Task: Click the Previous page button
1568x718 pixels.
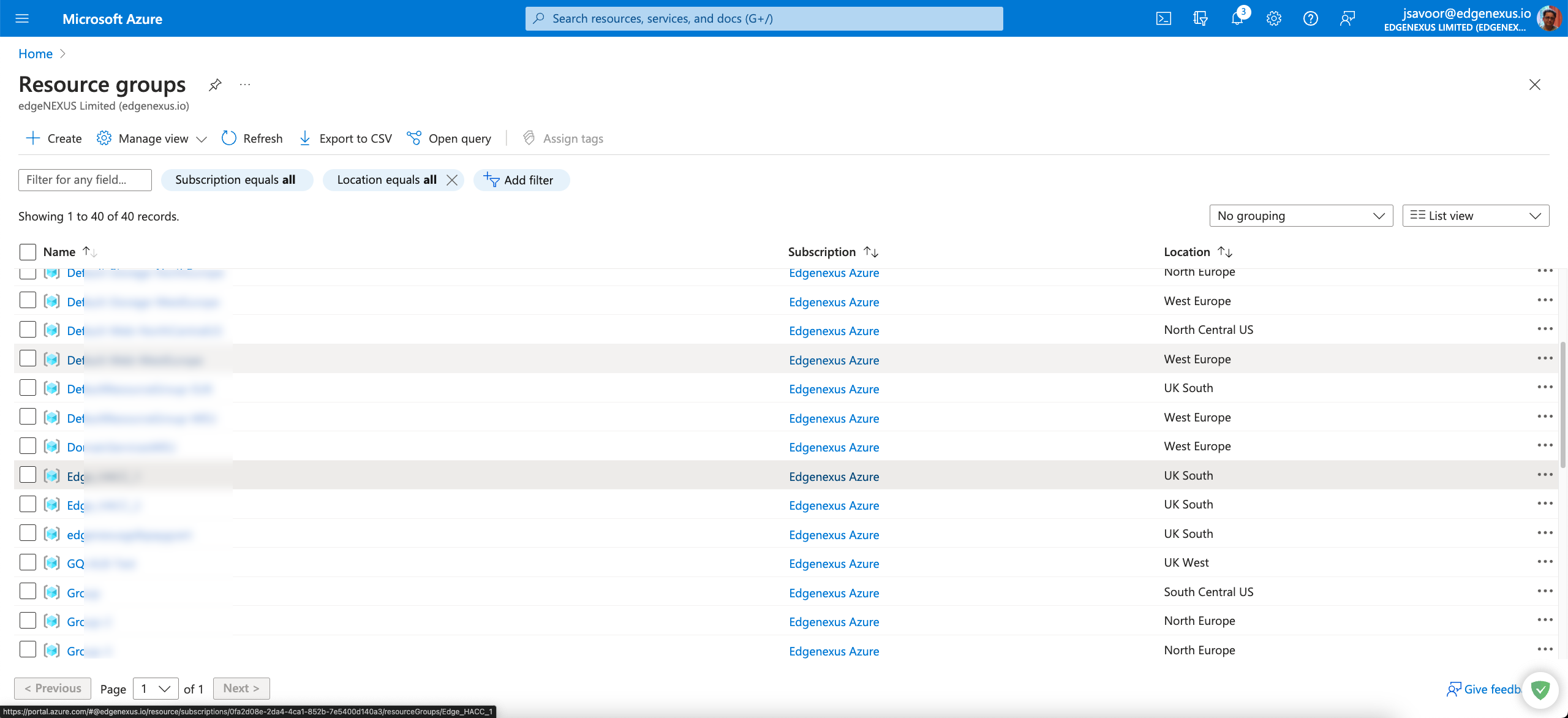Action: tap(53, 689)
